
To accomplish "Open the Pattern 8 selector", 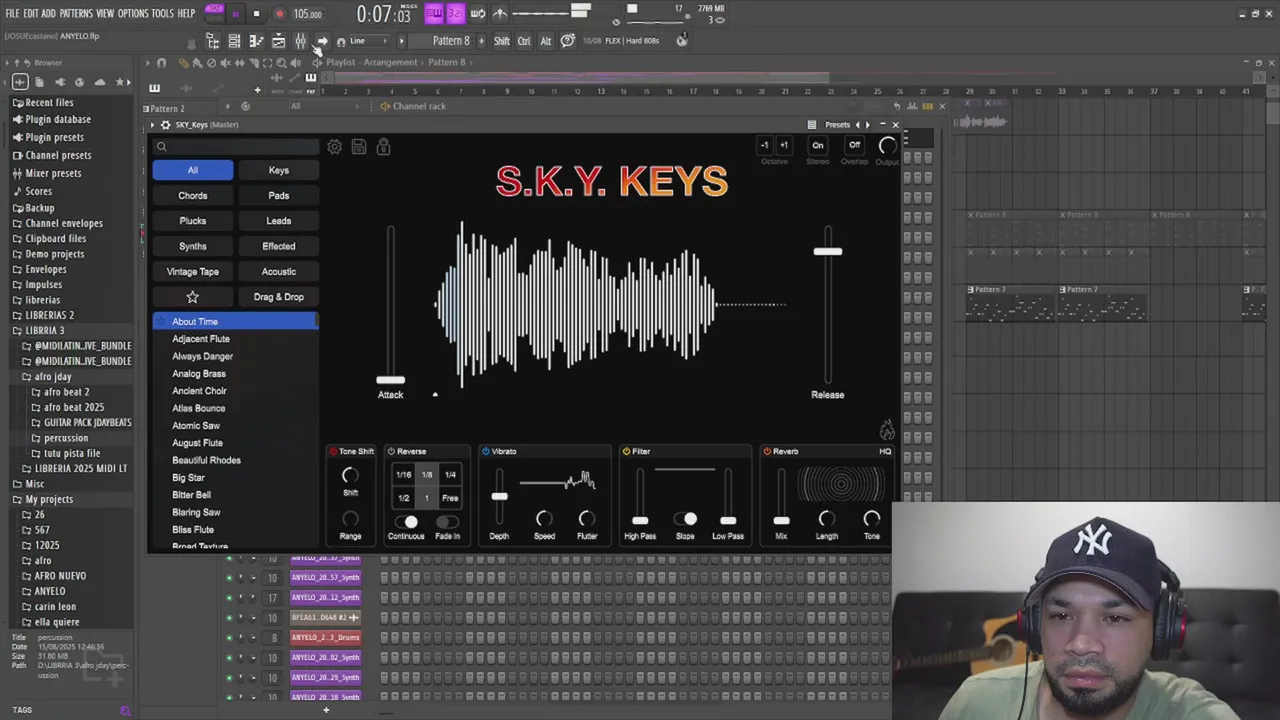I will pyautogui.click(x=451, y=41).
